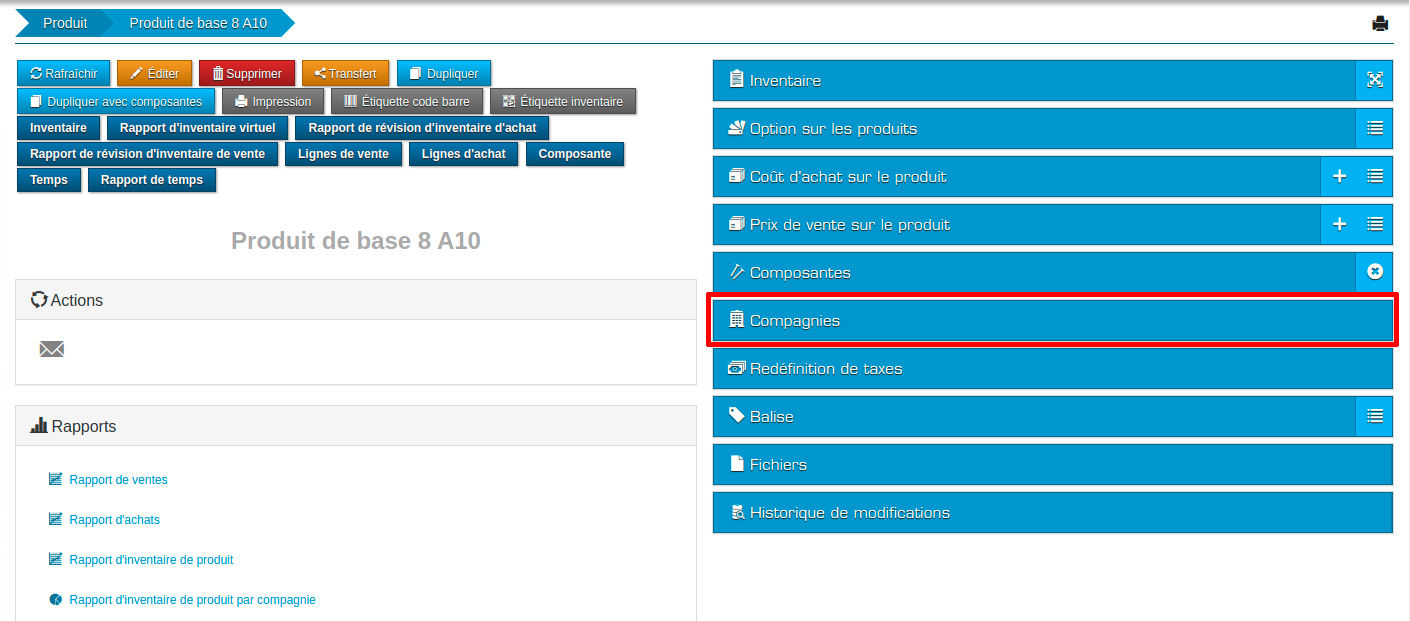Image resolution: width=1410 pixels, height=621 pixels.
Task: Open the expand icon on Inventaire panel
Action: (x=1375, y=80)
